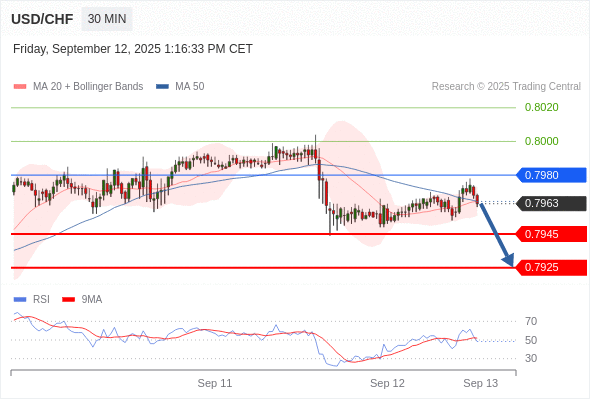The height and width of the screenshot is (400, 590).
Task: Click the 30 MIN timeframe badge
Action: pyautogui.click(x=107, y=19)
